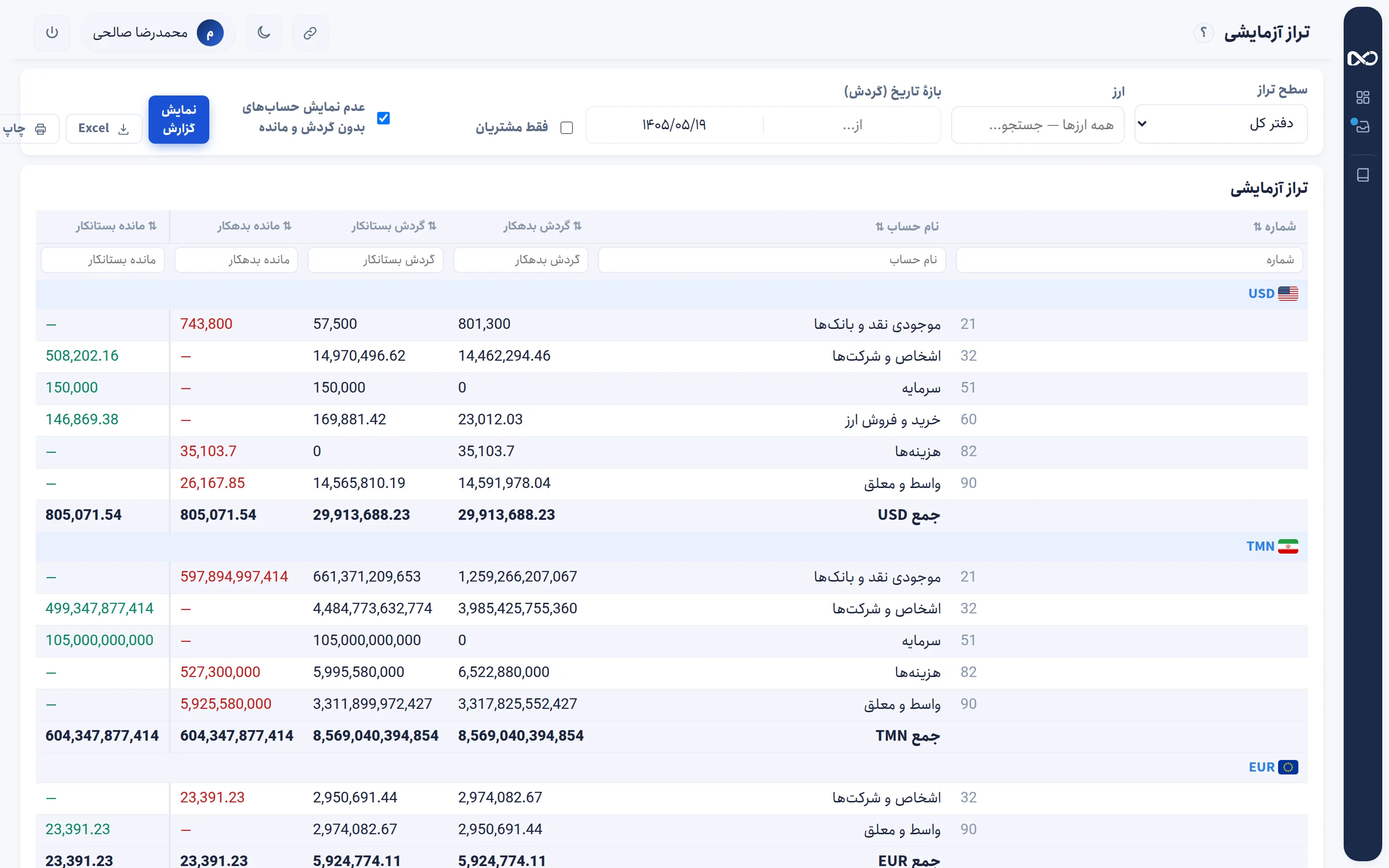Viewport: 1389px width, 868px height.
Task: Click the link chain icon in header
Action: coord(310,33)
